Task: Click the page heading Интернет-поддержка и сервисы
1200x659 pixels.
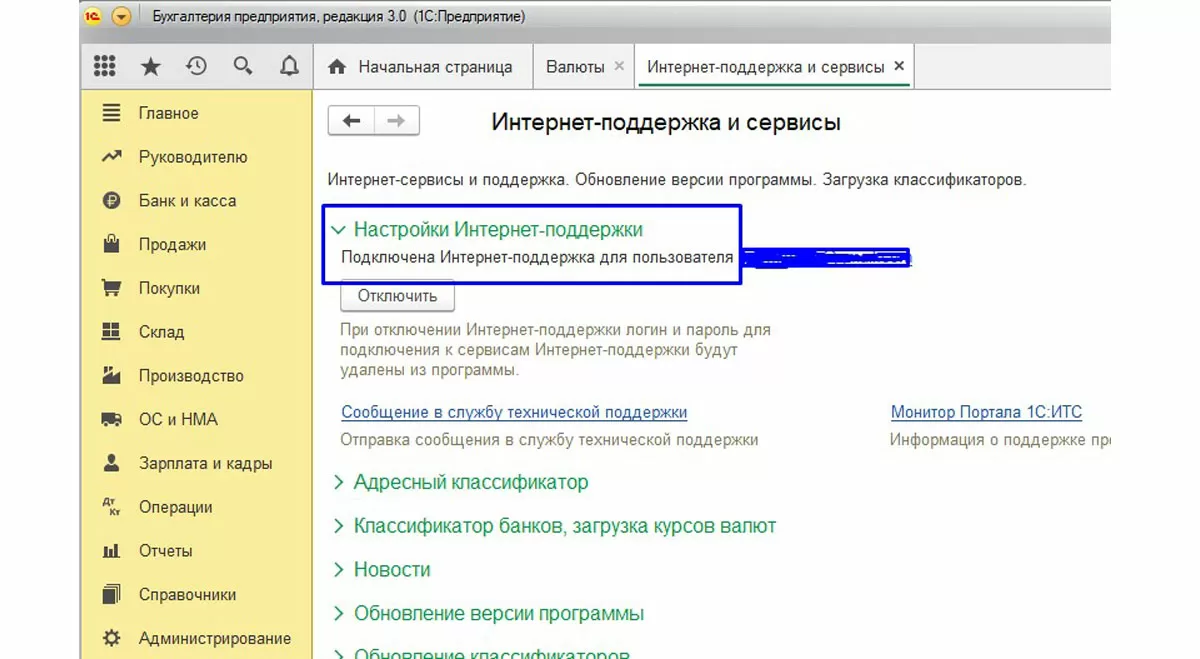Action: (x=666, y=122)
